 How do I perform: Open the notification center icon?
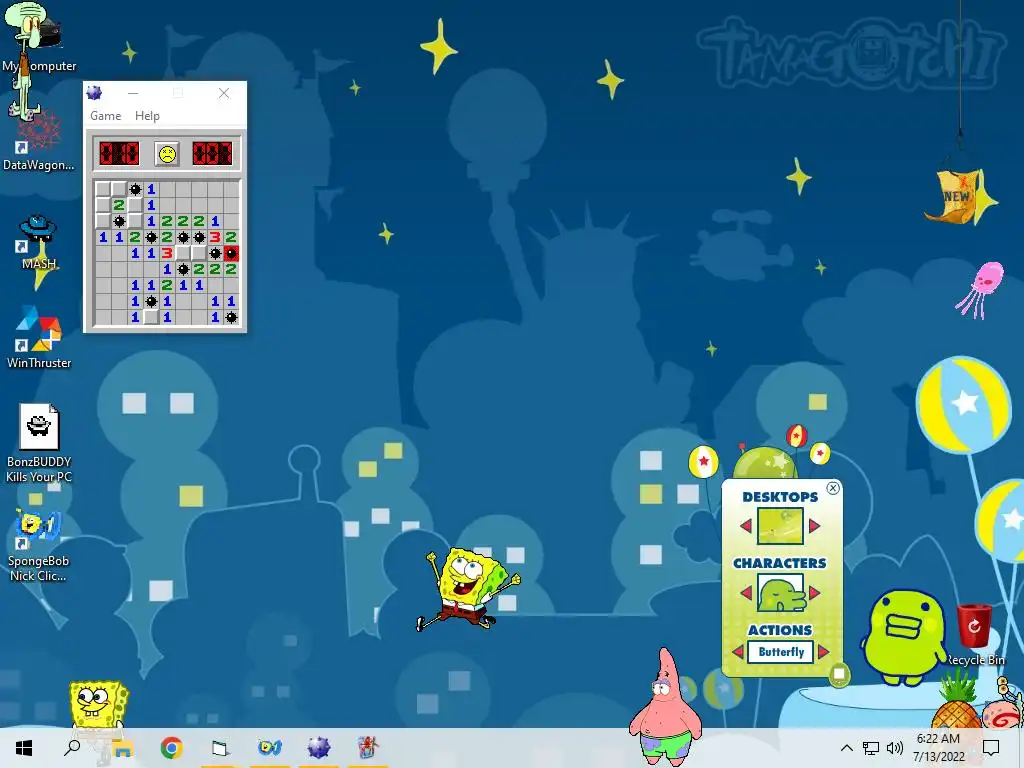point(991,748)
